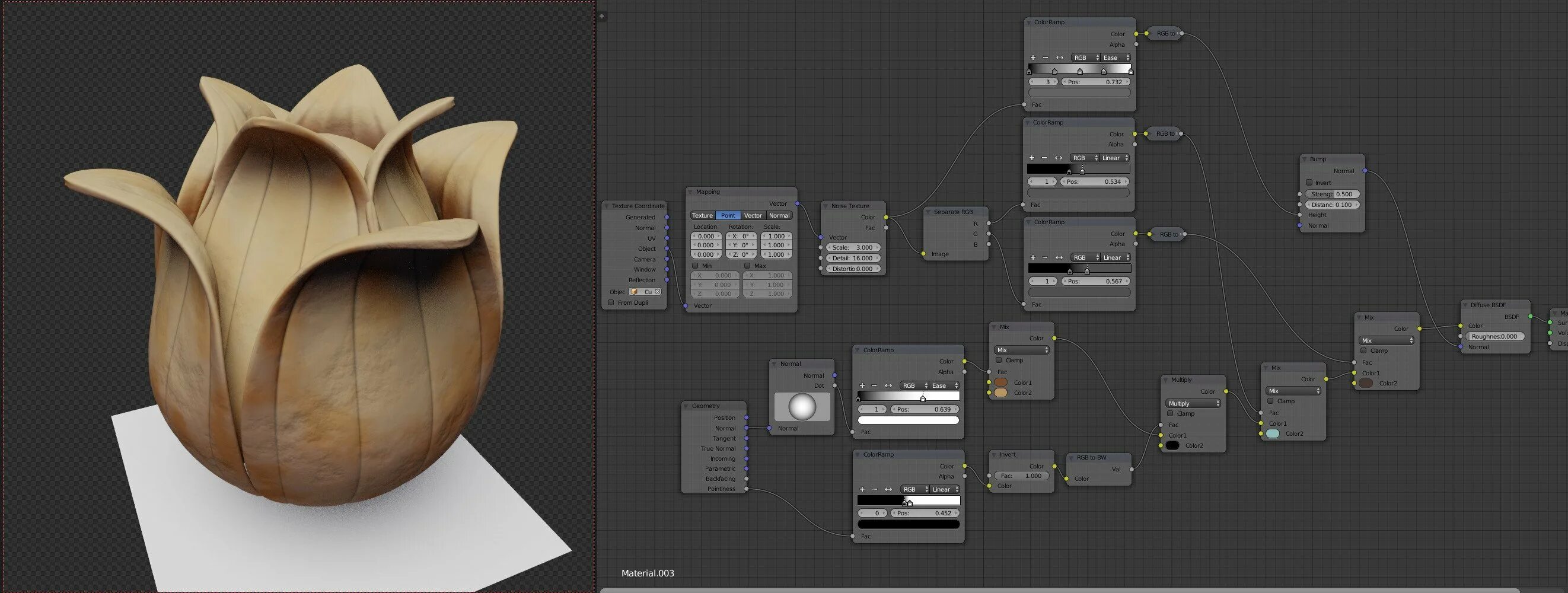Flip the color ramp with Pos 0.639
The height and width of the screenshot is (593, 1568).
pyautogui.click(x=888, y=385)
